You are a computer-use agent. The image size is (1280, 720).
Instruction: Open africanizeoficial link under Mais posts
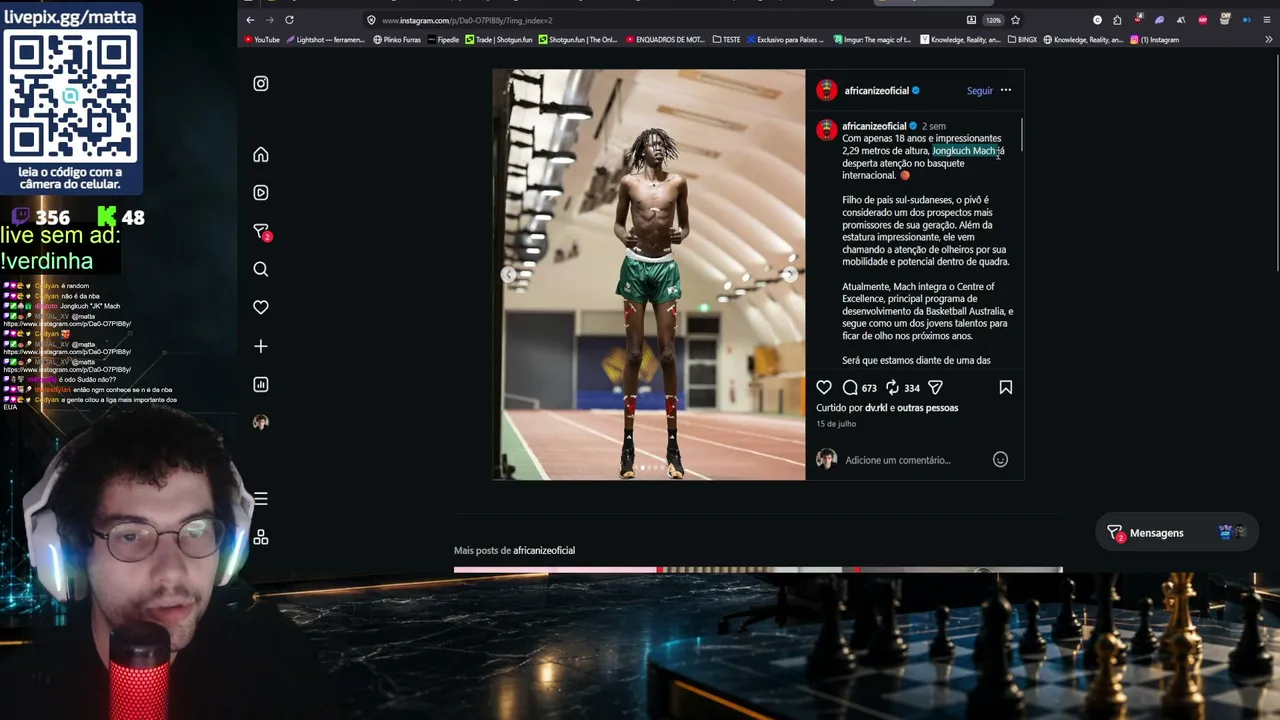click(544, 551)
